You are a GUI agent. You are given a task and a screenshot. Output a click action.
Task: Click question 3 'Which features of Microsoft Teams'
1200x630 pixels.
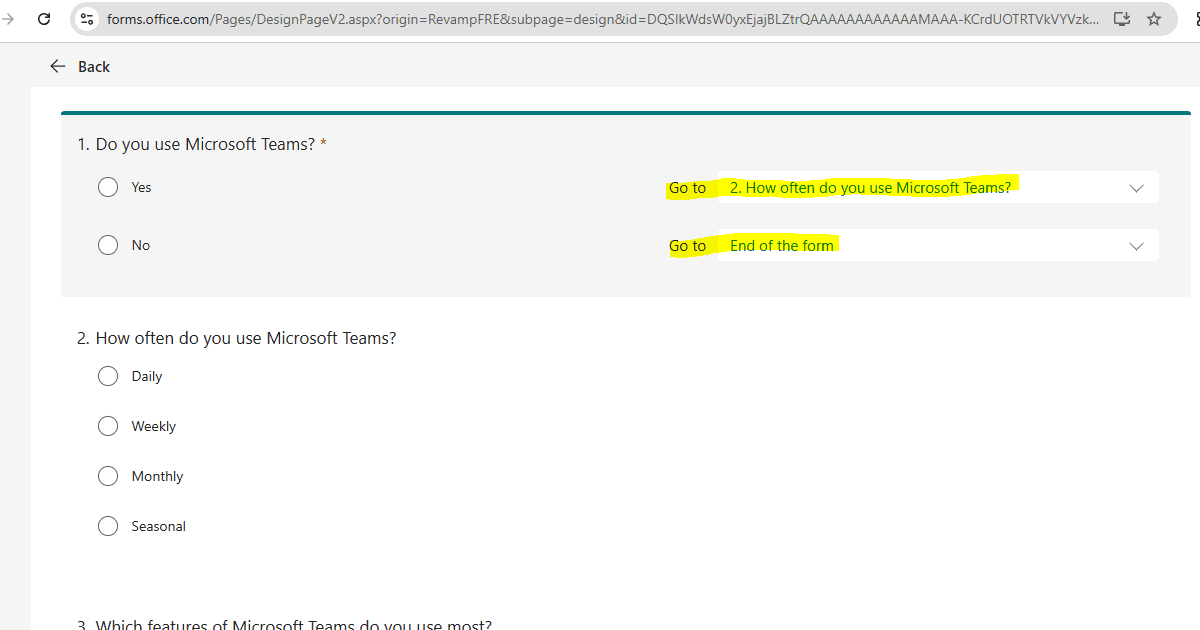point(285,625)
